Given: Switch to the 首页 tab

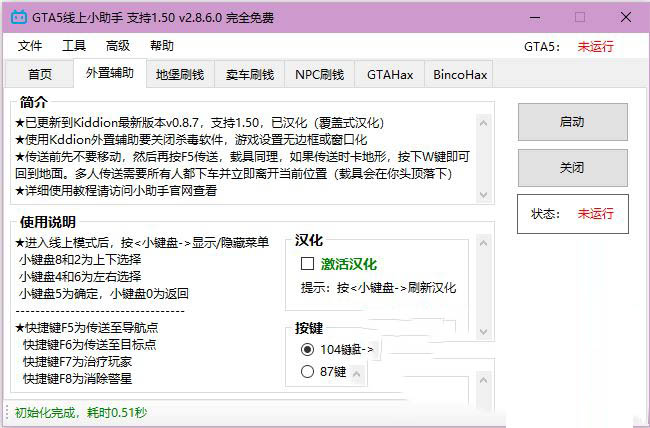Looking at the screenshot, I should pos(40,75).
